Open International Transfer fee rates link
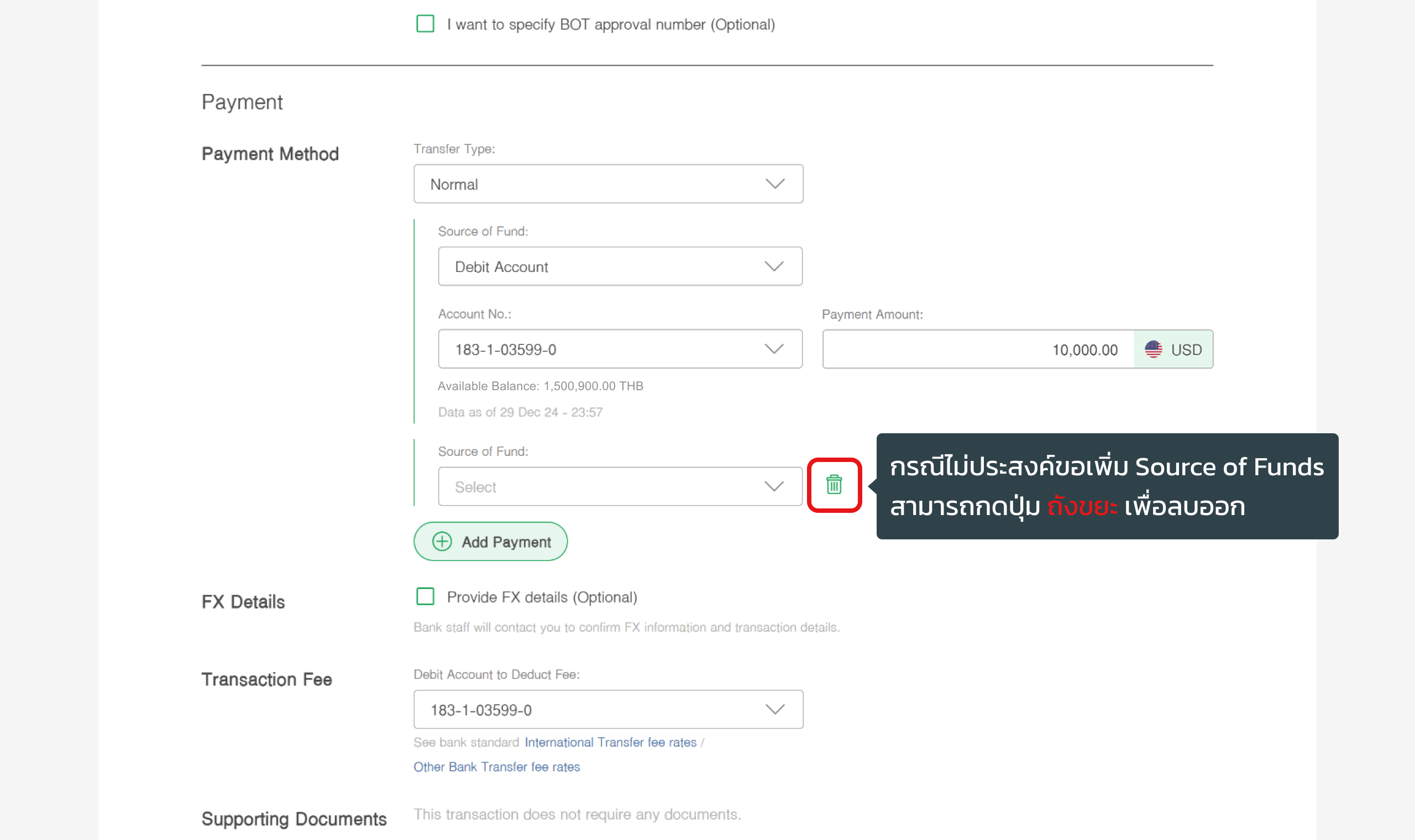Viewport: 1415px width, 840px height. [610, 742]
